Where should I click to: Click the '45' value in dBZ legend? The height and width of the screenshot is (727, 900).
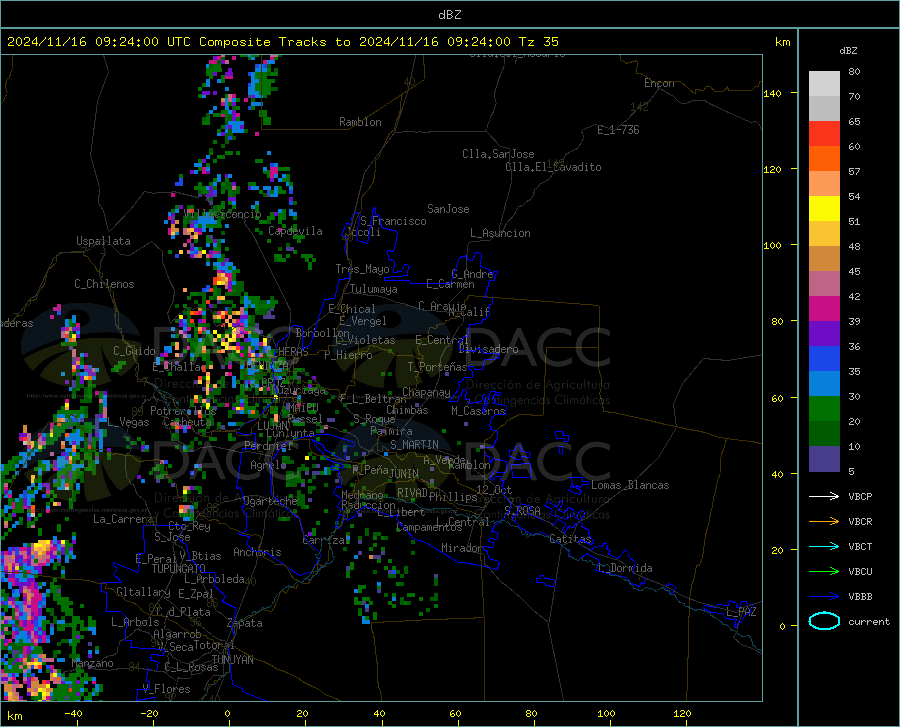(854, 271)
